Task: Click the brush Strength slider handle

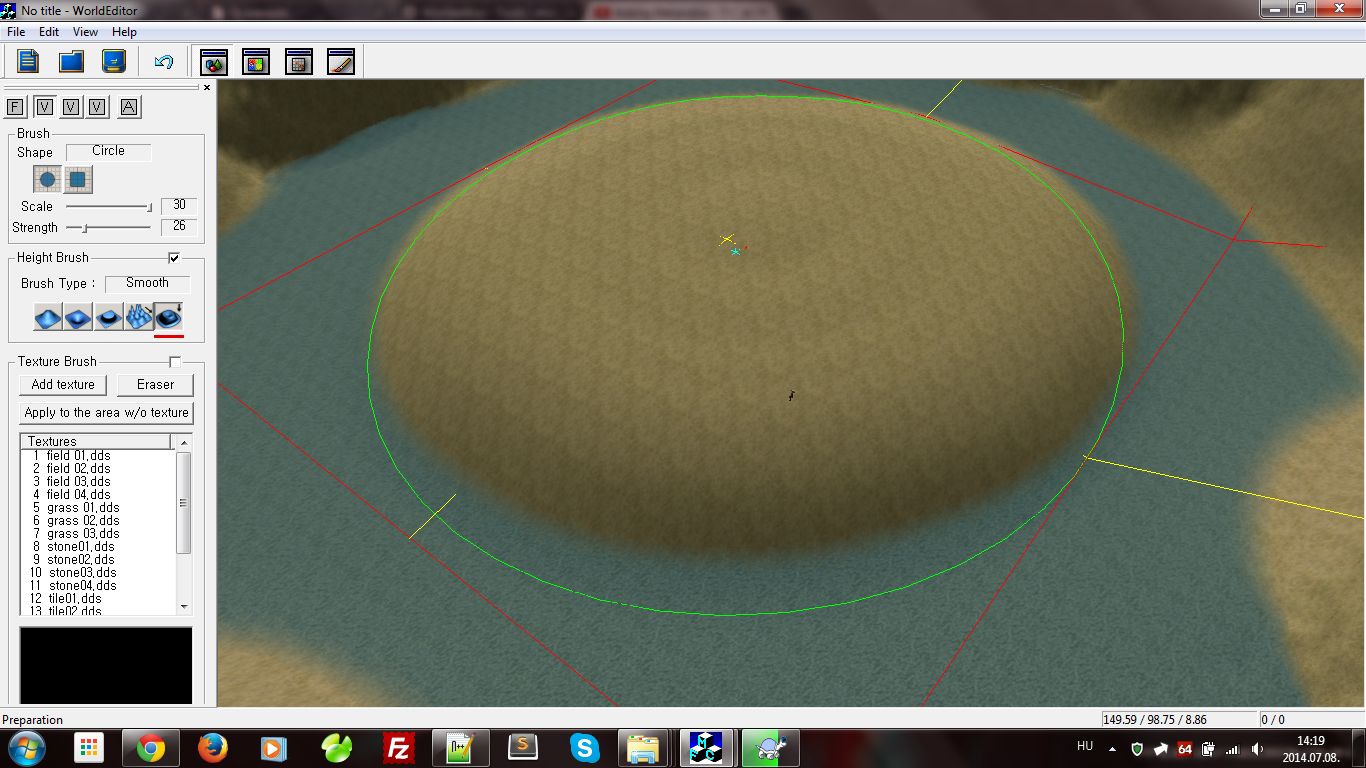Action: [85, 228]
